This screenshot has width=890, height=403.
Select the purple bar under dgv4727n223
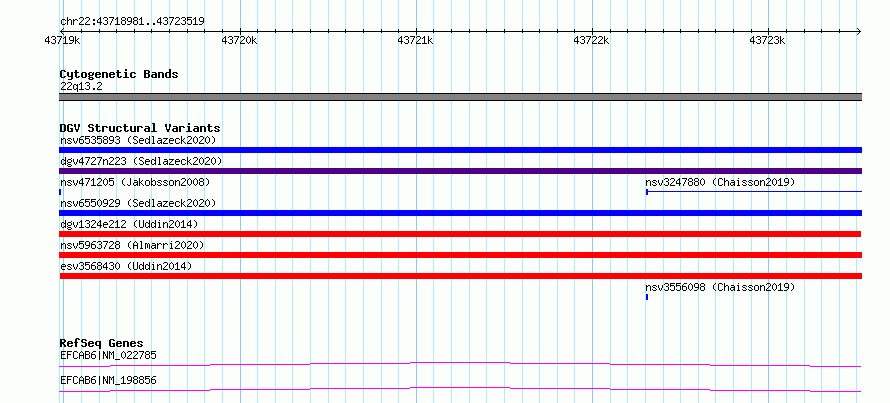[x=460, y=171]
